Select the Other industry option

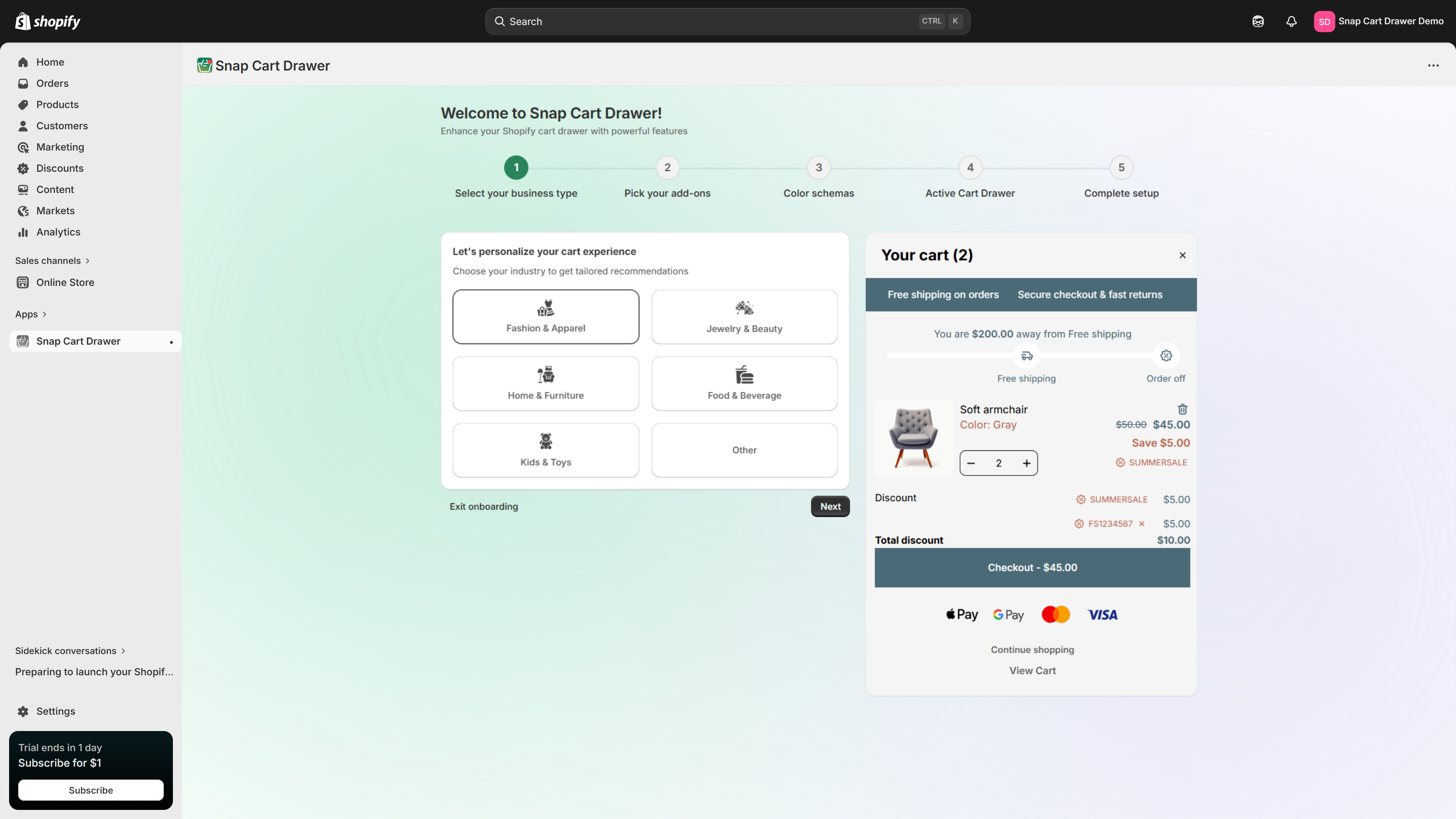(x=744, y=450)
